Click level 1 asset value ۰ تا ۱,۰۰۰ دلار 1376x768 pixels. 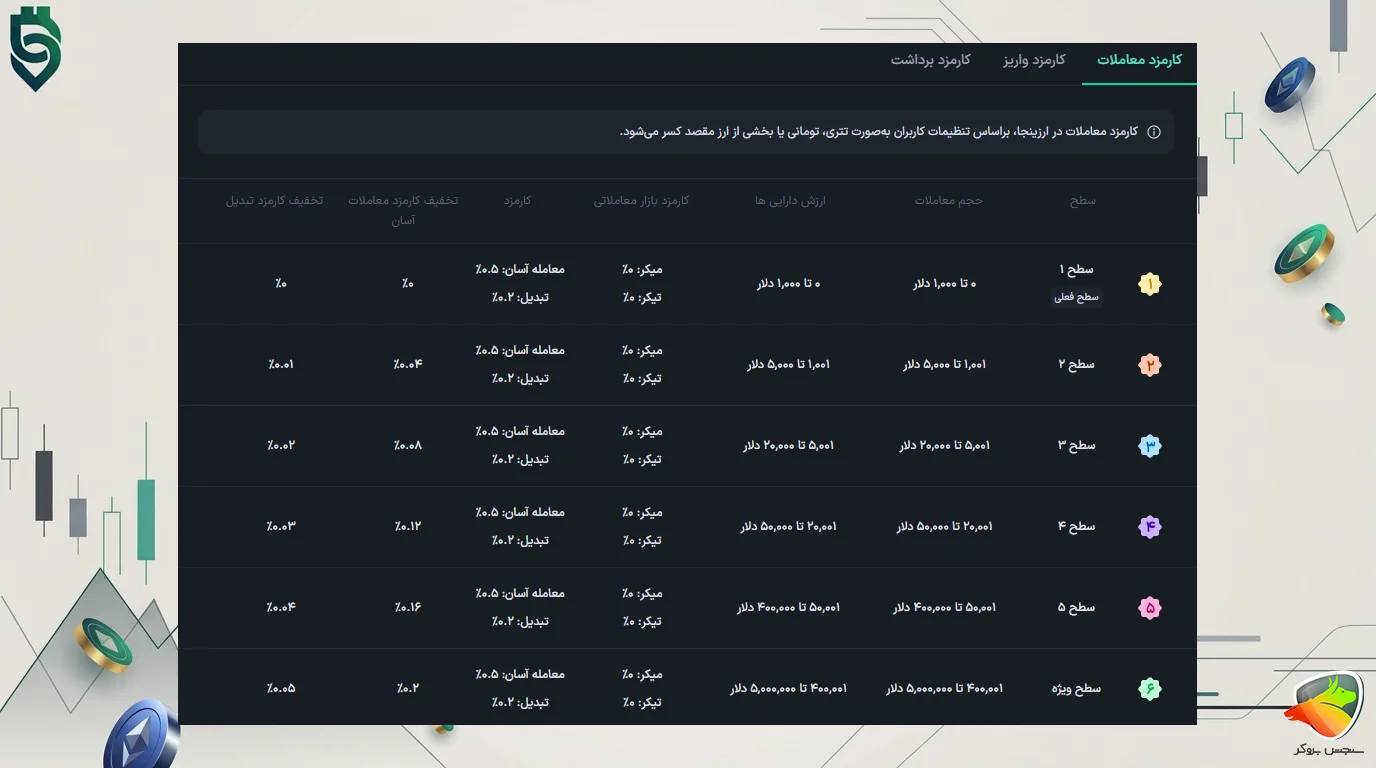(x=788, y=284)
